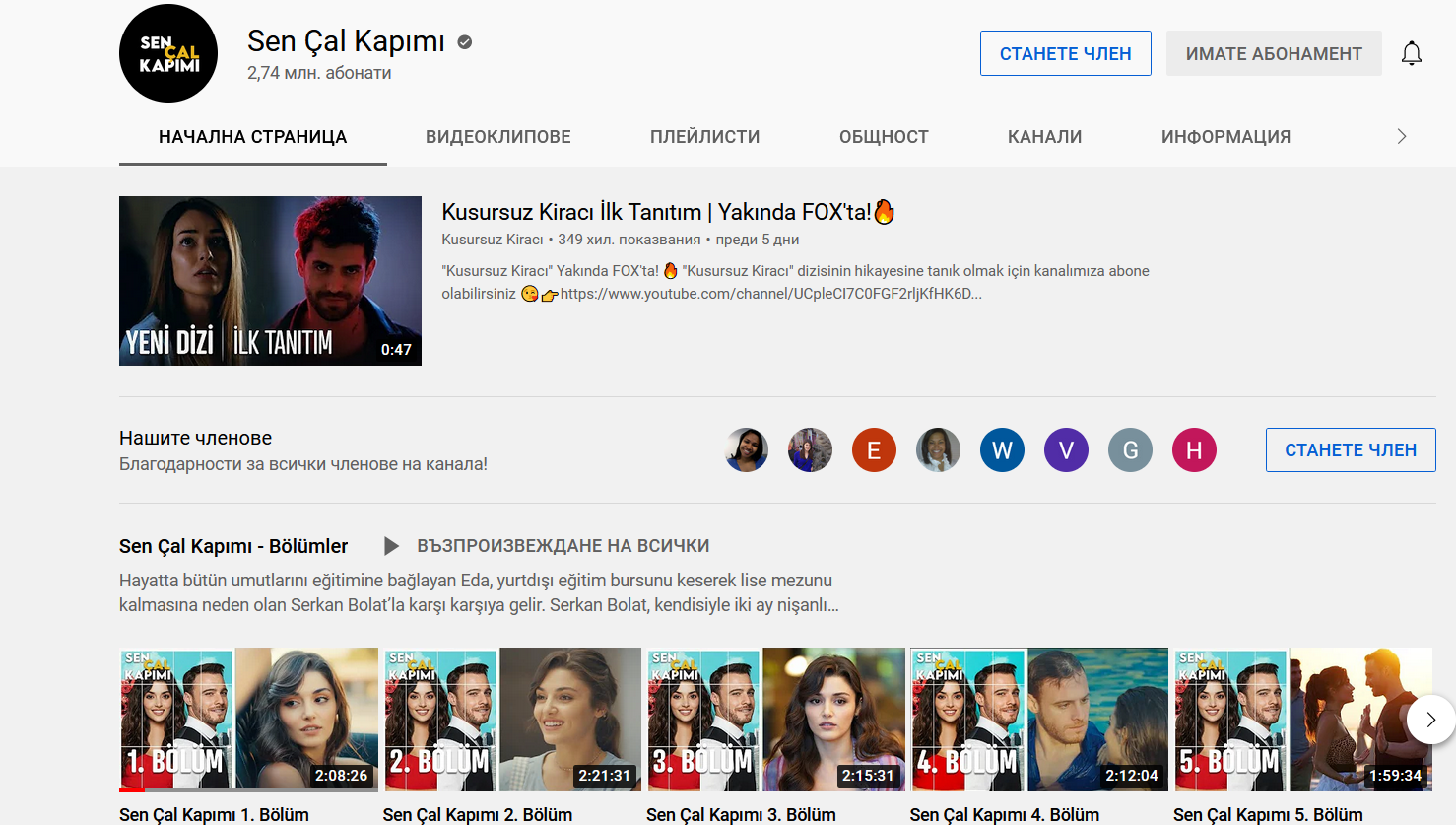This screenshot has width=1456, height=825.
Task: Switch to the ПЛЕЙЛИСТИ tab
Action: [x=705, y=137]
